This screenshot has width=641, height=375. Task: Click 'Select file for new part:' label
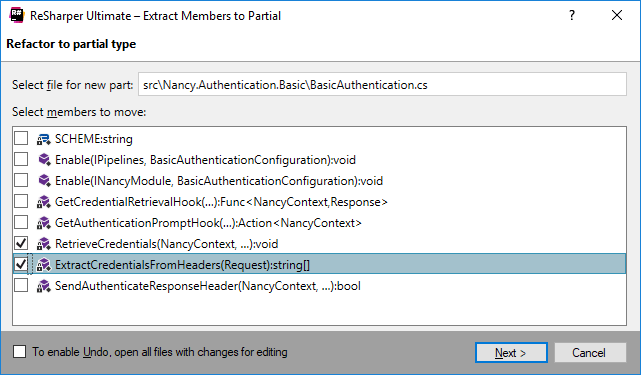pyautogui.click(x=72, y=85)
